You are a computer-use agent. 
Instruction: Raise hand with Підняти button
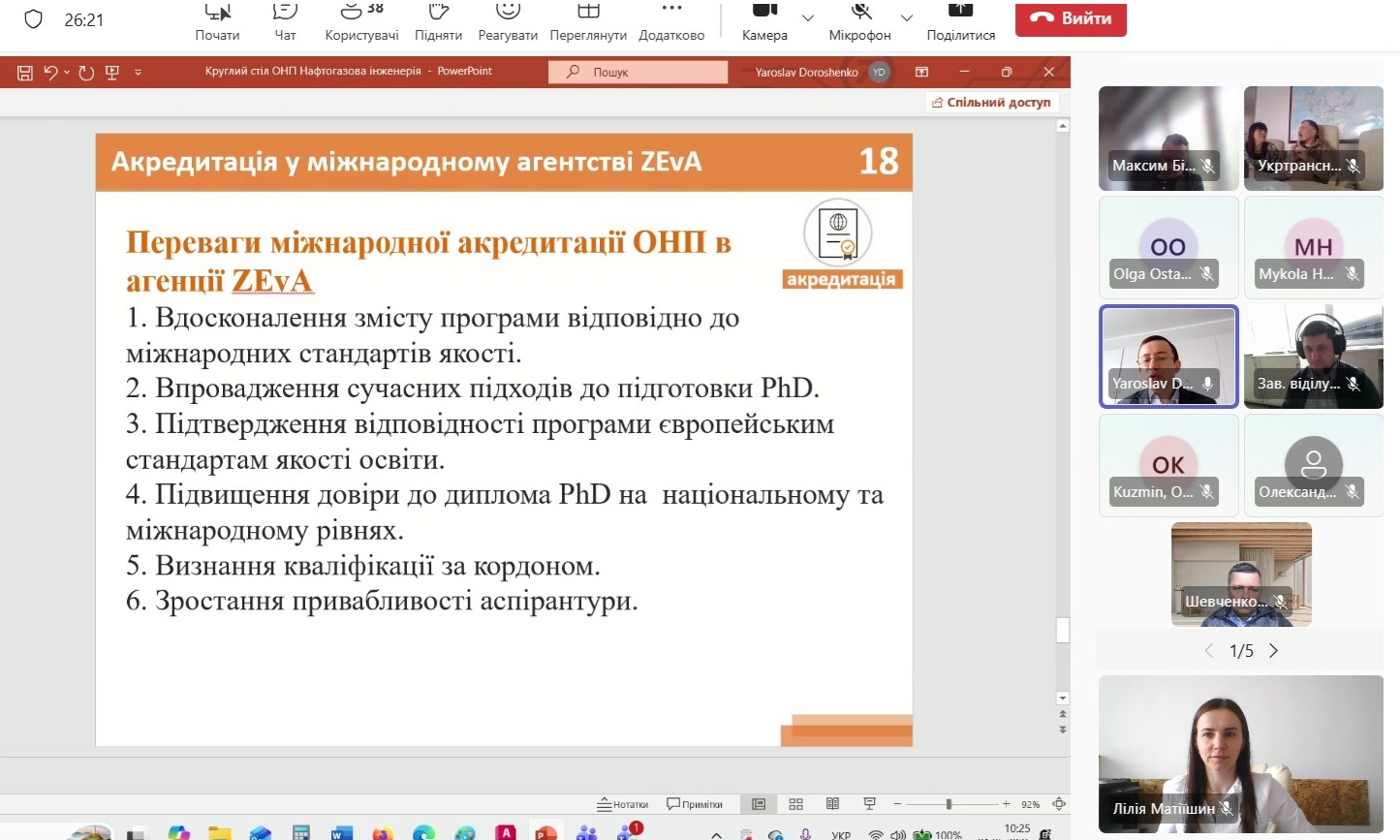(x=438, y=21)
